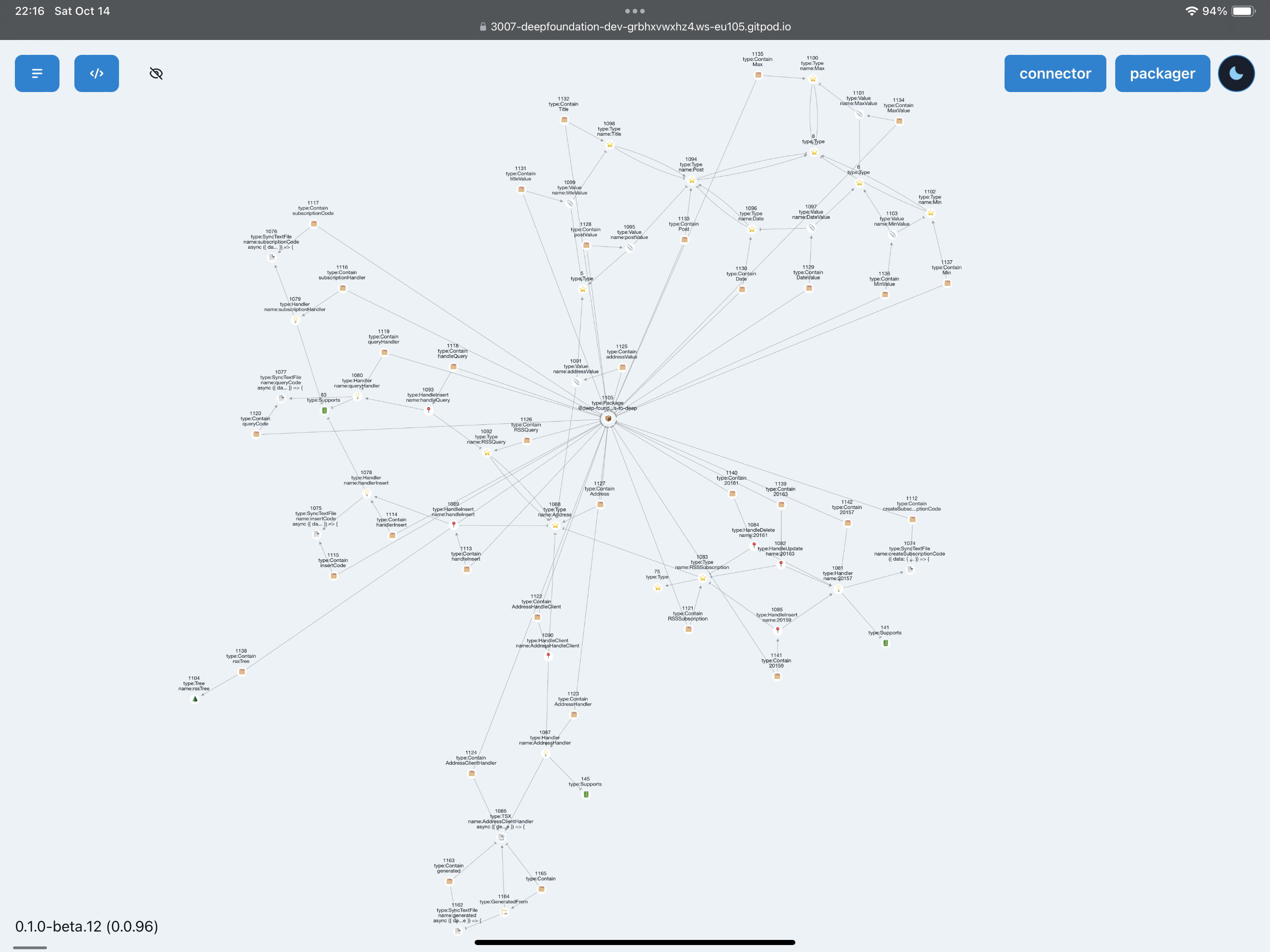1270x952 pixels.
Task: Select the Contain rssTree node 1138
Action: point(242,672)
